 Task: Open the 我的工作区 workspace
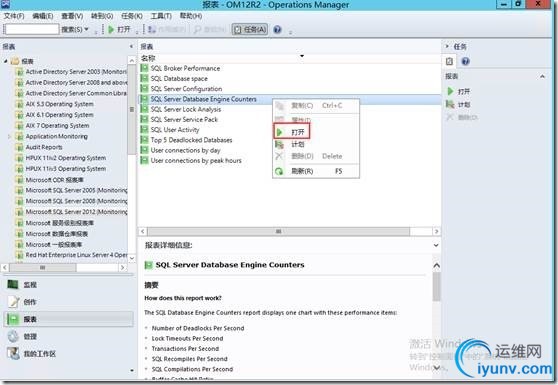click(68, 354)
